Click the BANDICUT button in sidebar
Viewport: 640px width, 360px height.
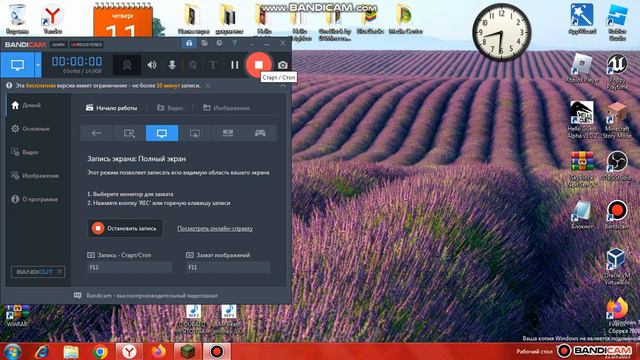point(38,272)
